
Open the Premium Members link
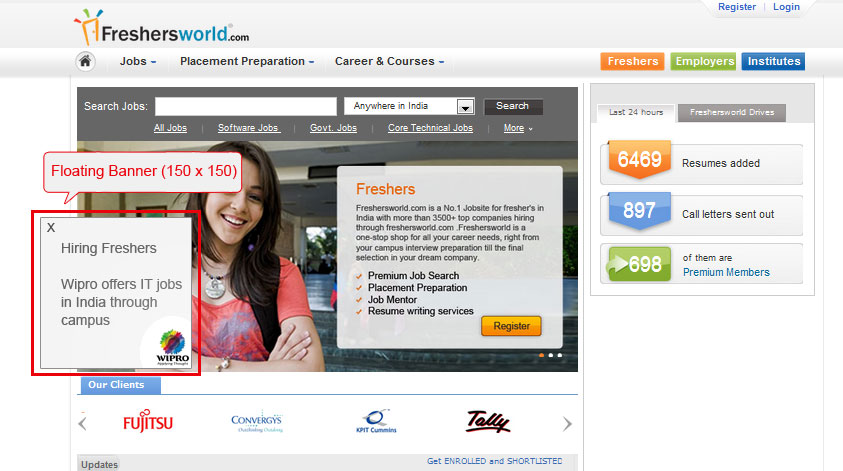tap(726, 272)
